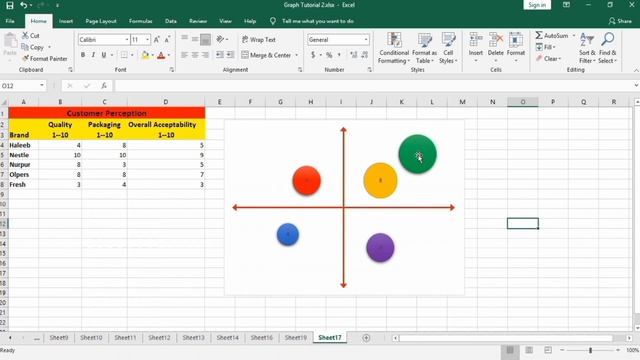Open the Insert ribbon tab
The image size is (640, 360).
[66, 21]
